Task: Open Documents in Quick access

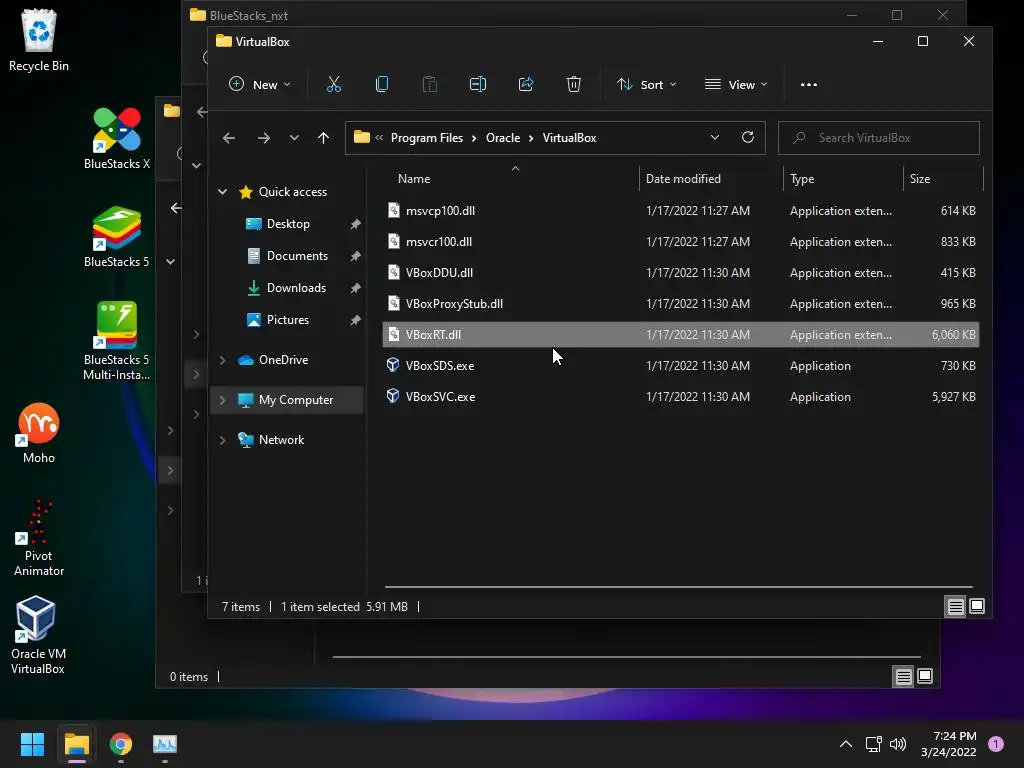Action: point(297,256)
